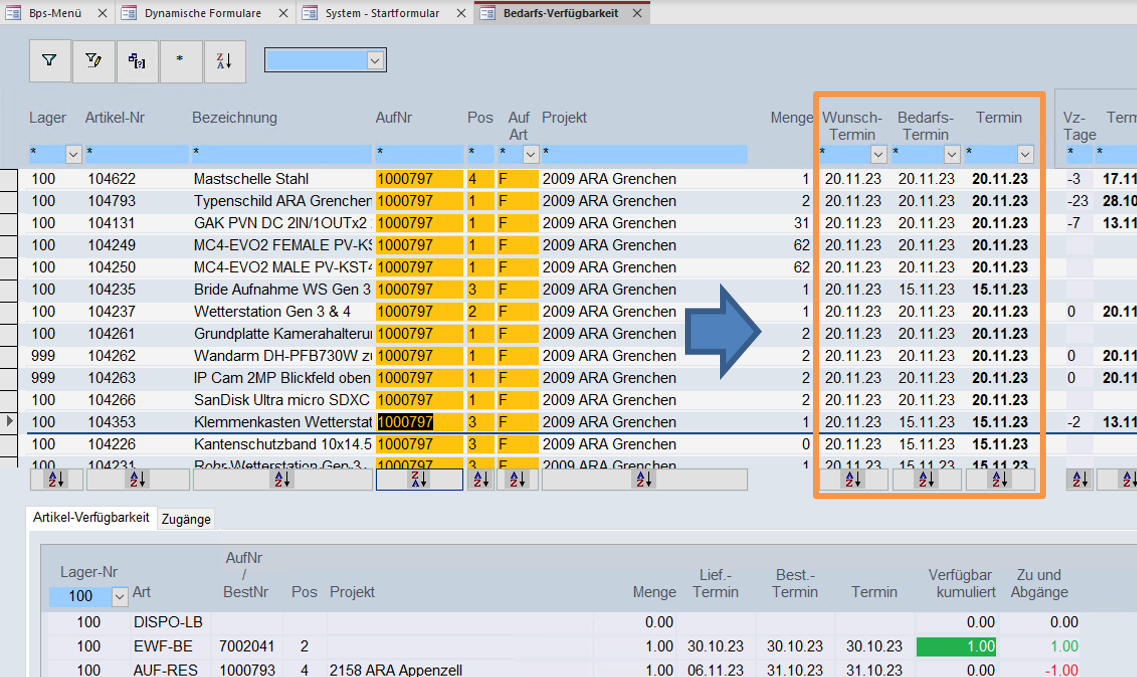The image size is (1137, 677).
Task: Click the filter edit funnel-with-pencil icon
Action: 93,61
